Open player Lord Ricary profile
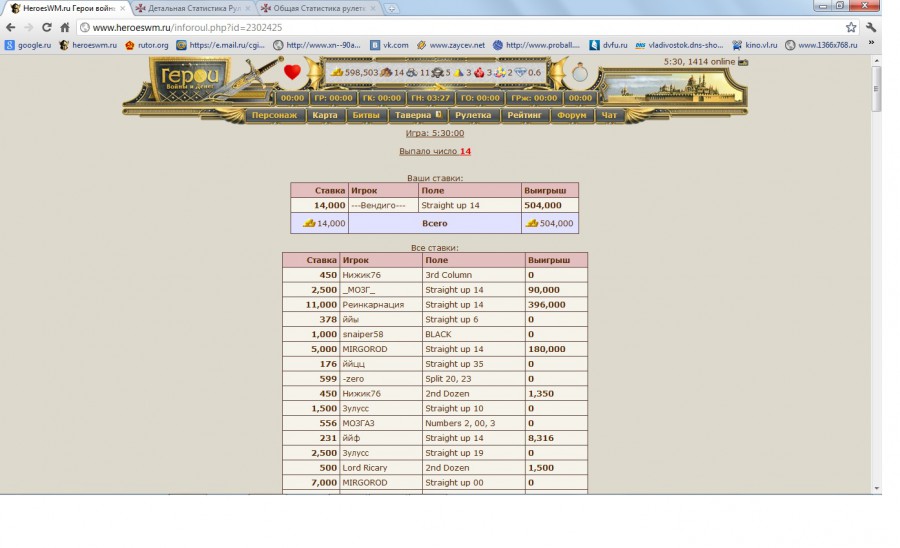 (x=364, y=468)
